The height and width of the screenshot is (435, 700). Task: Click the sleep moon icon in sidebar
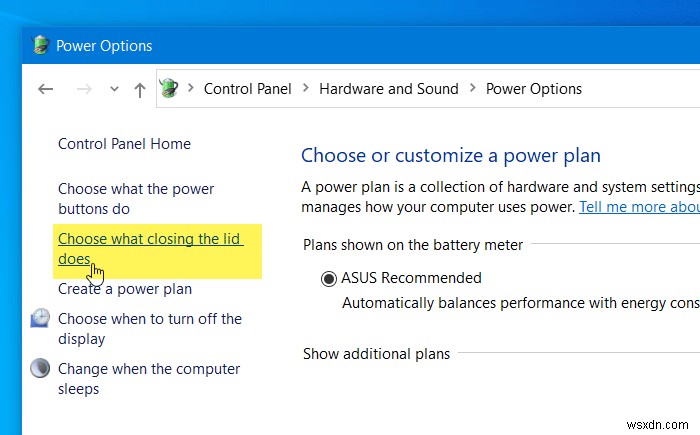click(x=40, y=369)
